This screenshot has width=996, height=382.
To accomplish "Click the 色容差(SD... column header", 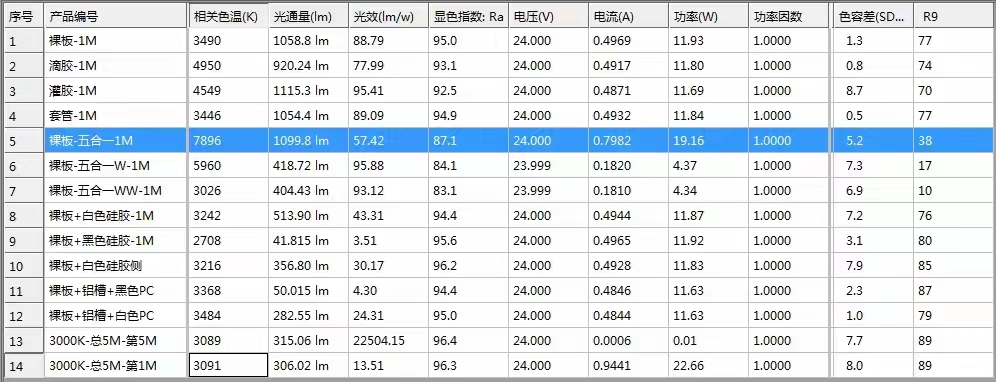I will point(872,17).
